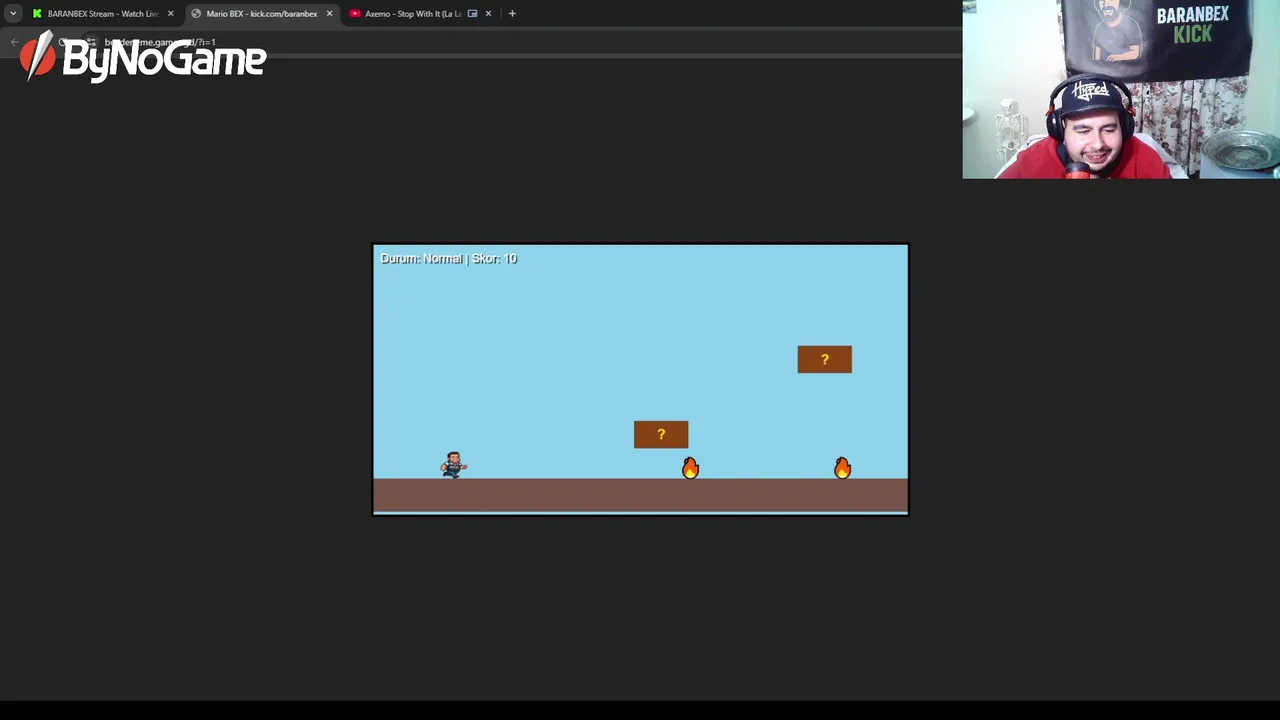
Task: Select the Mario BEX tab
Action: (262, 14)
